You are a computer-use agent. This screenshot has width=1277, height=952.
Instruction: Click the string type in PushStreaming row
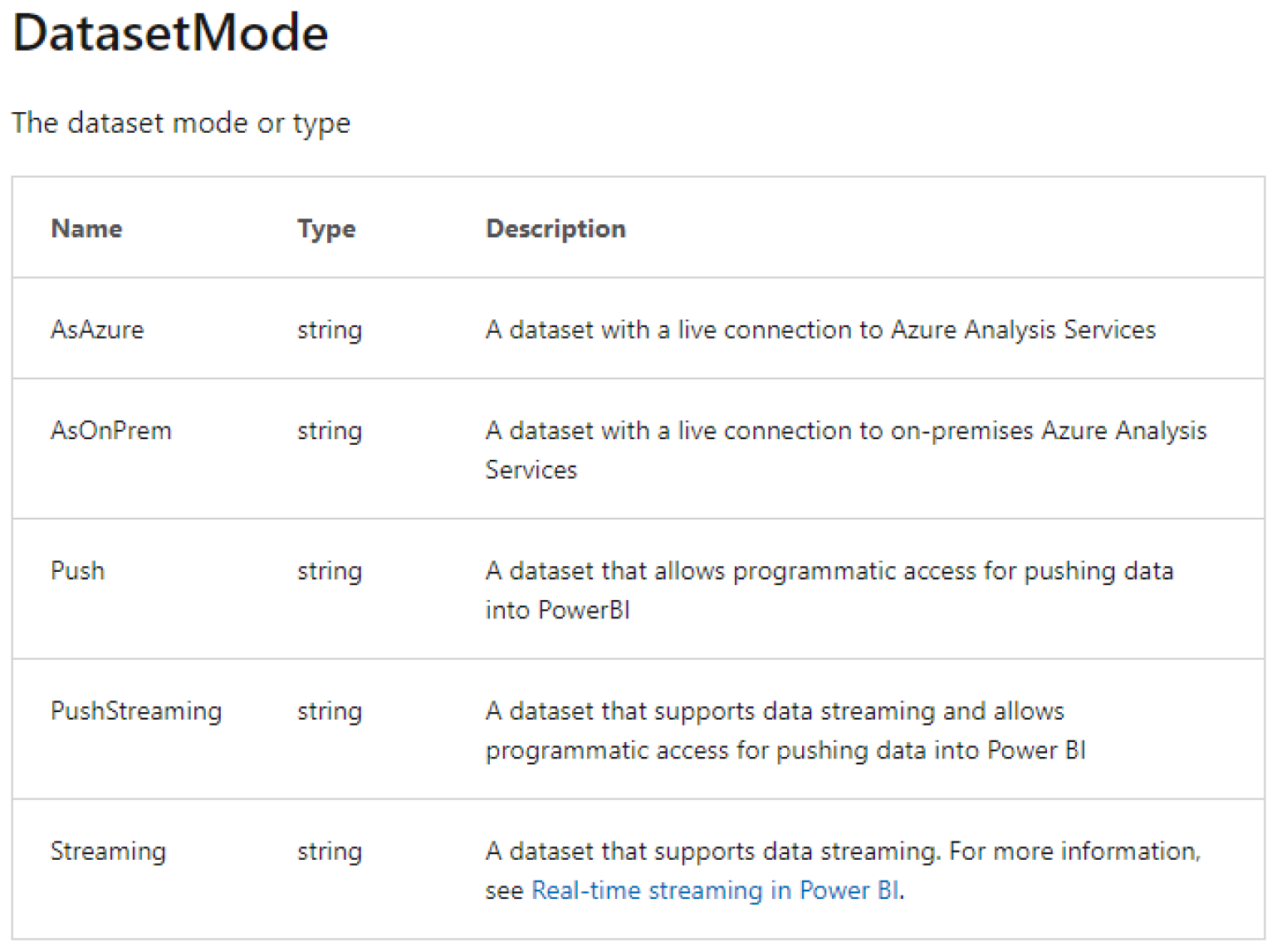(330, 712)
